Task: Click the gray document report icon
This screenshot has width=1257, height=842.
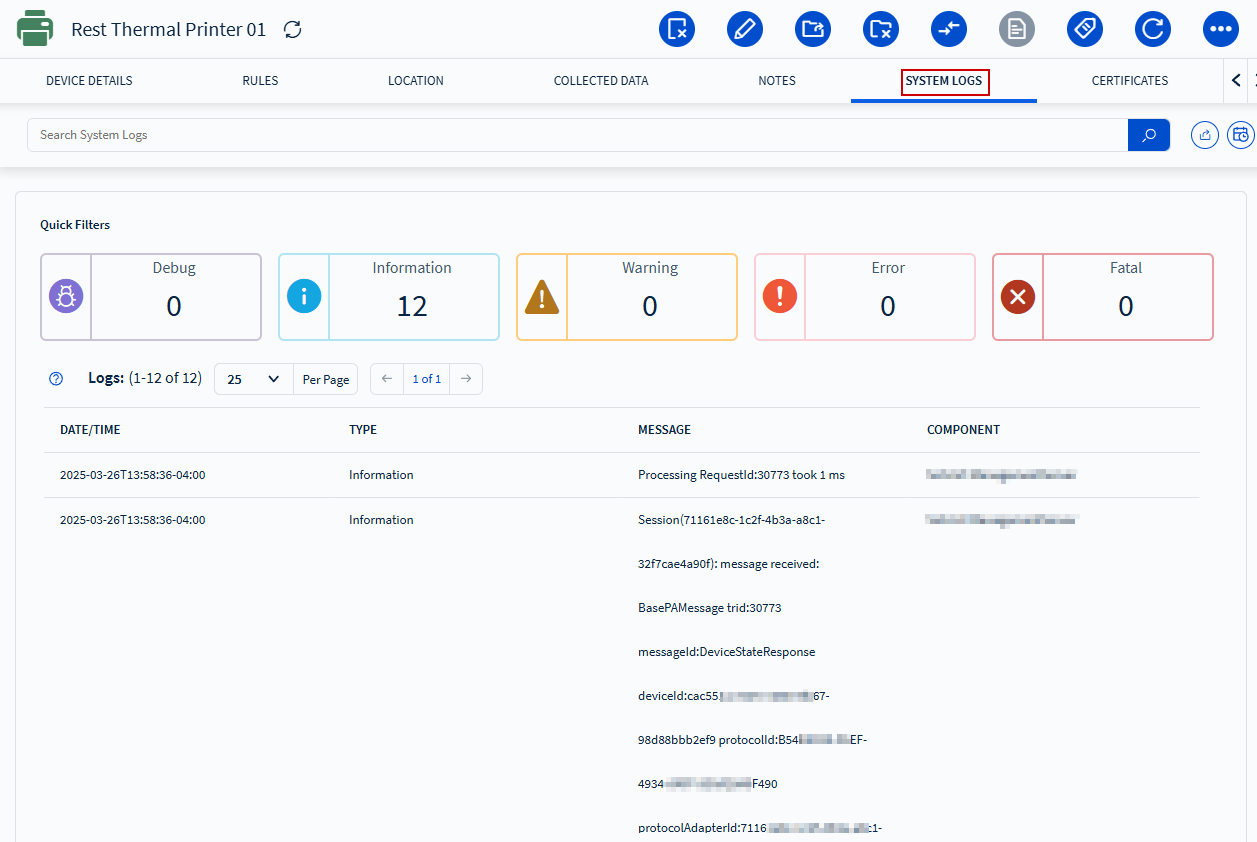Action: [1017, 29]
